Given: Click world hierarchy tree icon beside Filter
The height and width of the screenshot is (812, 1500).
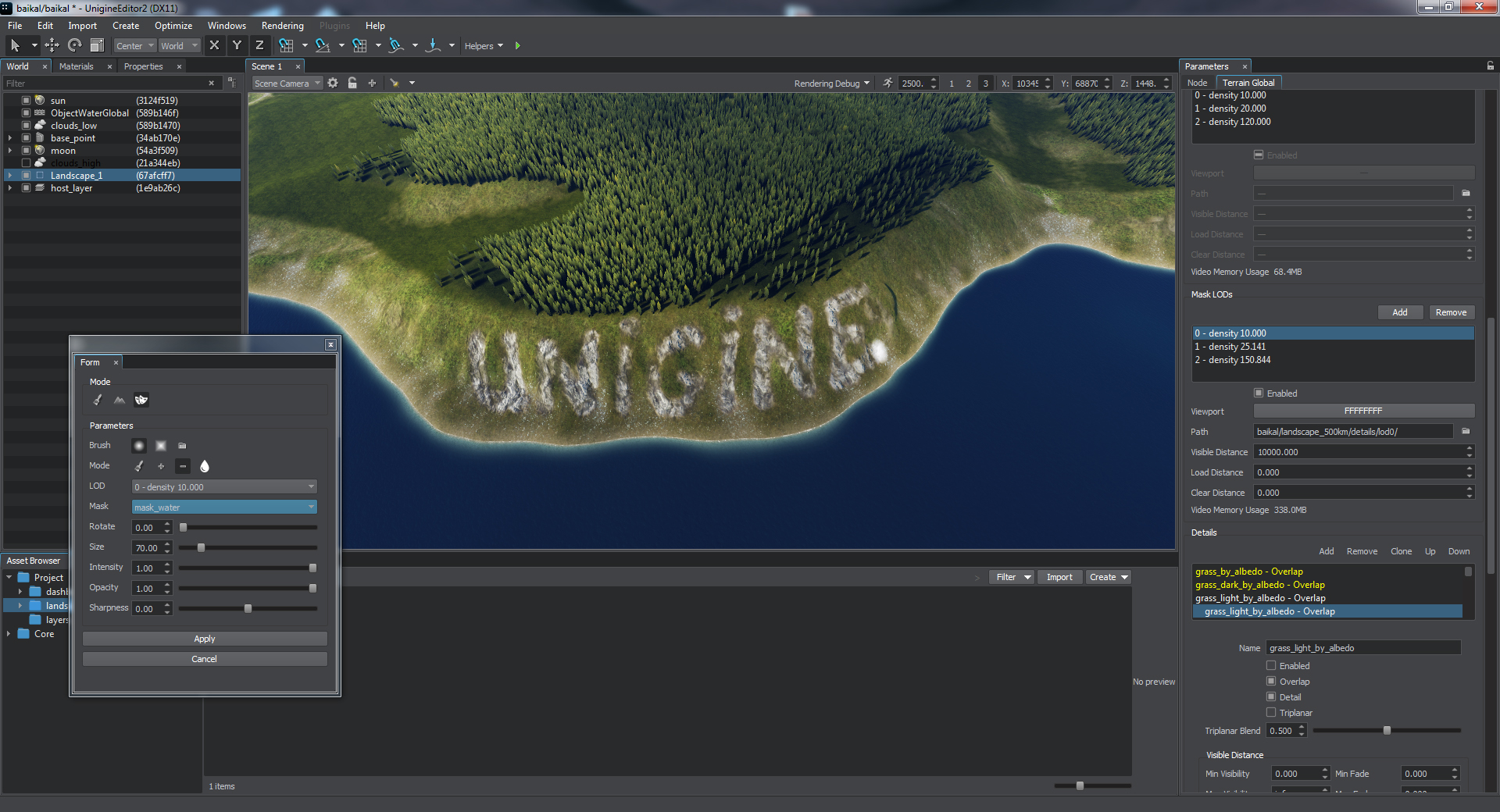Looking at the screenshot, I should (x=231, y=83).
